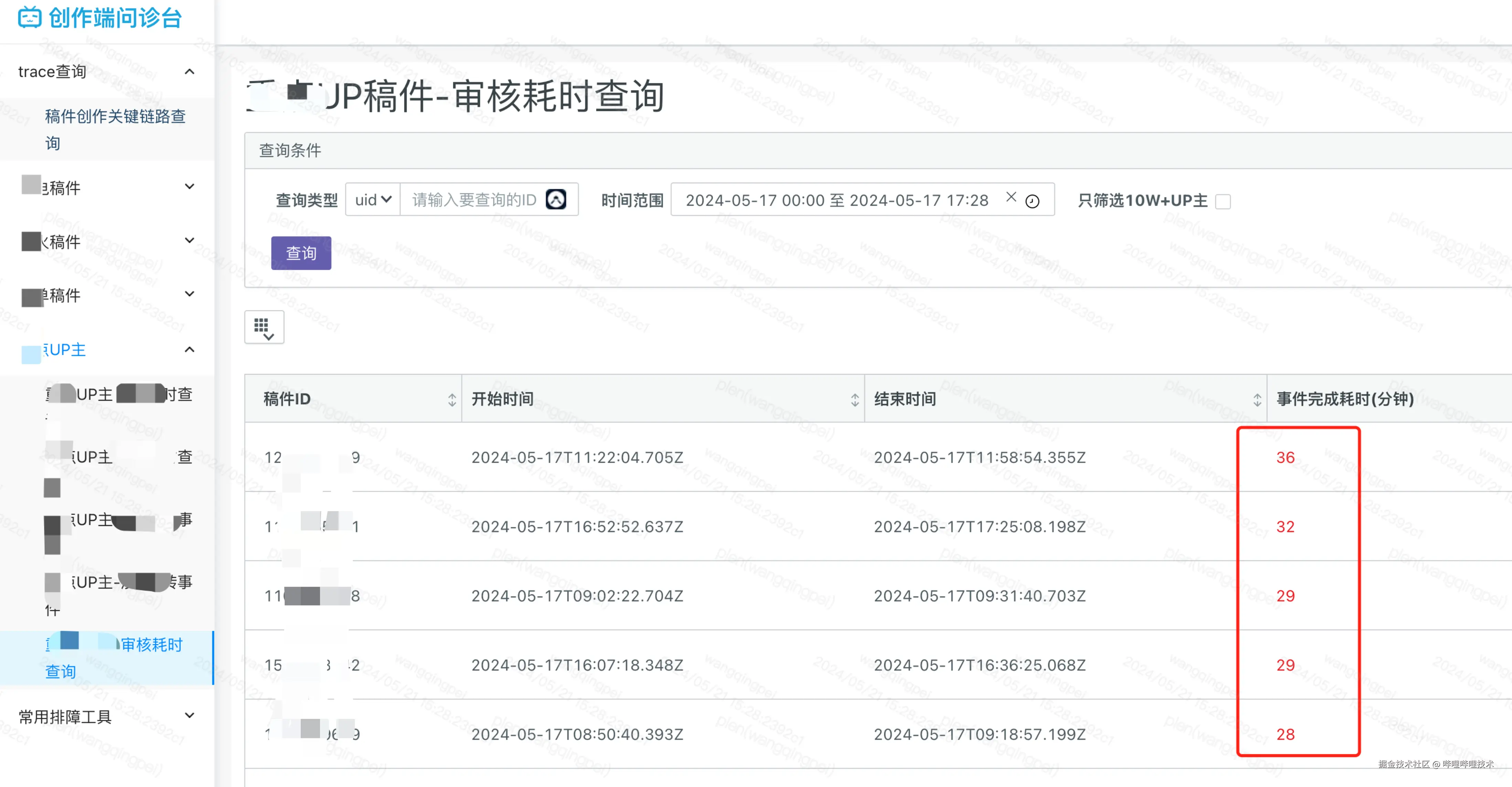Open the uid query type dropdown
1512x787 pixels.
click(x=373, y=200)
